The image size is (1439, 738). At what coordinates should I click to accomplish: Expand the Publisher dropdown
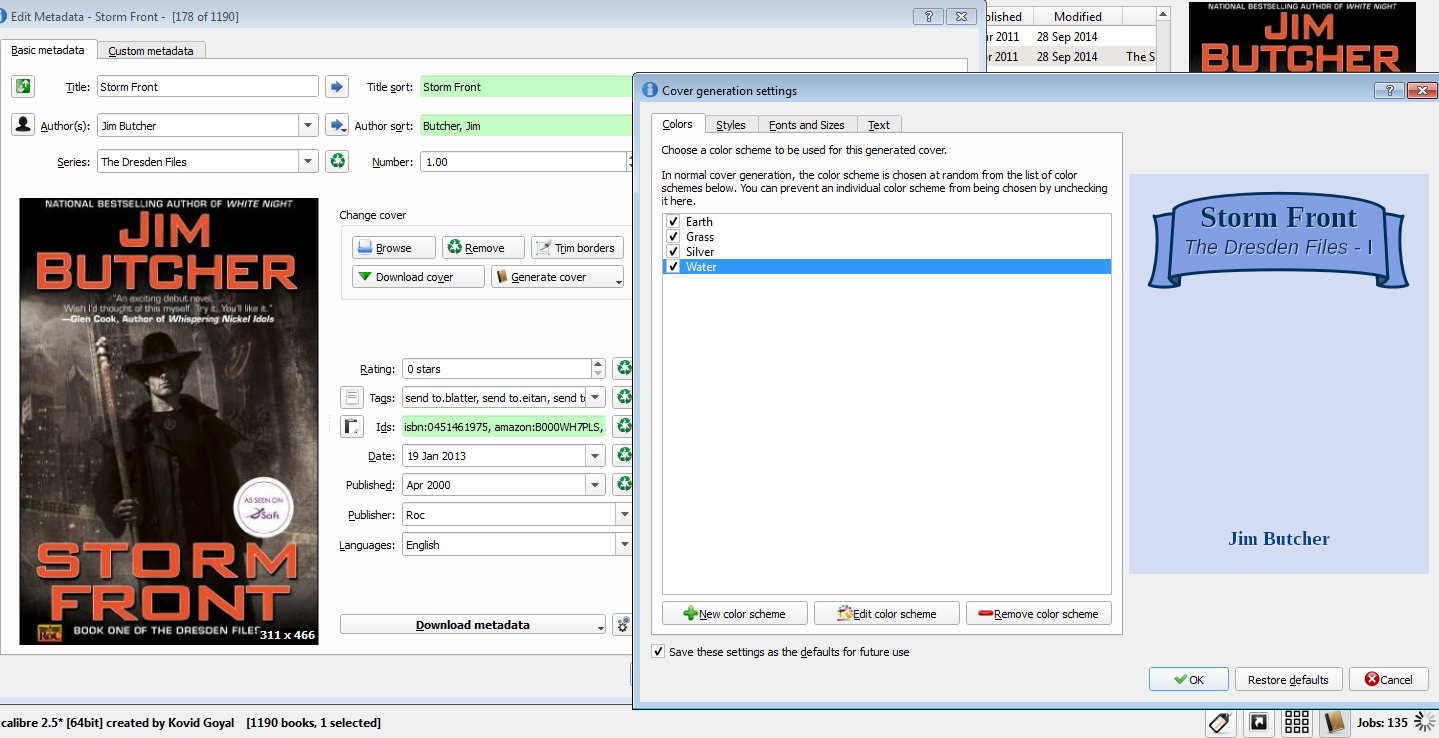624,515
